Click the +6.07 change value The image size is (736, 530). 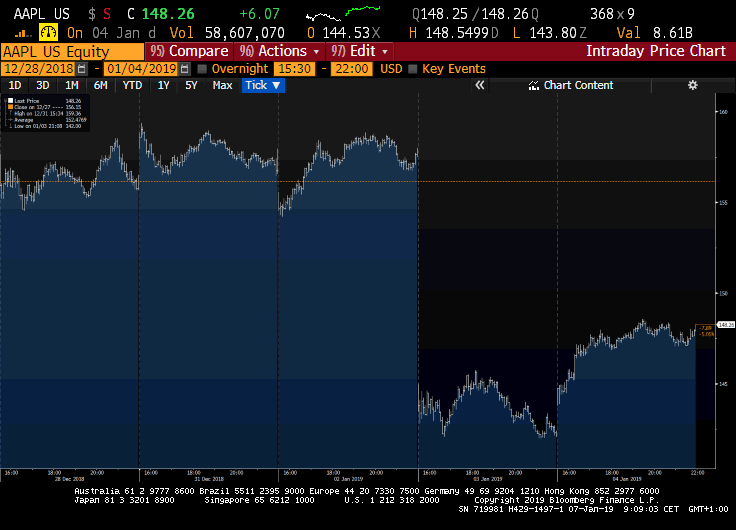[x=259, y=14]
